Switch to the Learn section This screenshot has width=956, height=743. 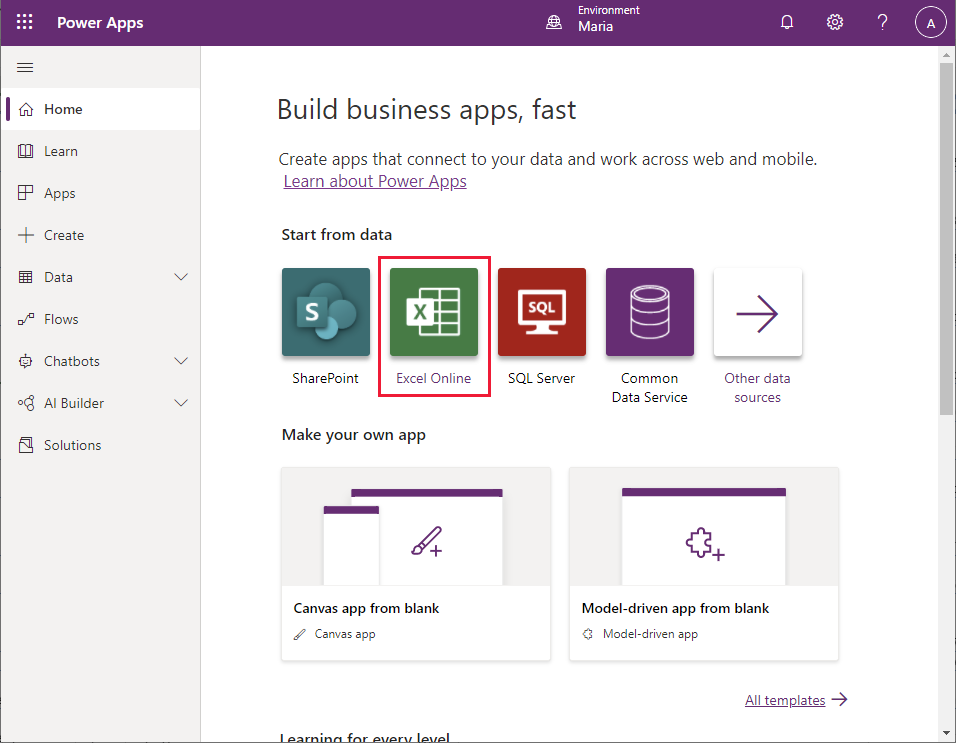60,151
